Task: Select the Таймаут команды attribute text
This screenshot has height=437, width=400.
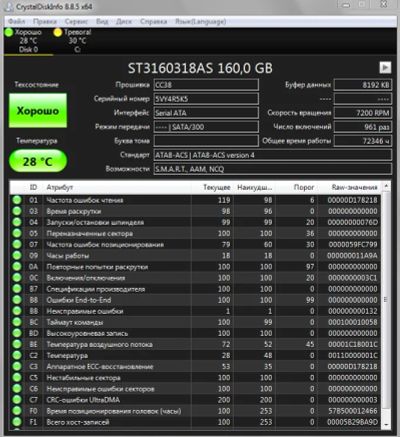Action: pos(75,322)
